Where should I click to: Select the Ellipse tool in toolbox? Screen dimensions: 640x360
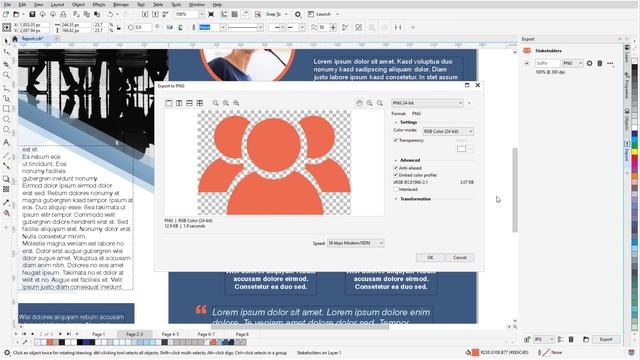coord(6,119)
